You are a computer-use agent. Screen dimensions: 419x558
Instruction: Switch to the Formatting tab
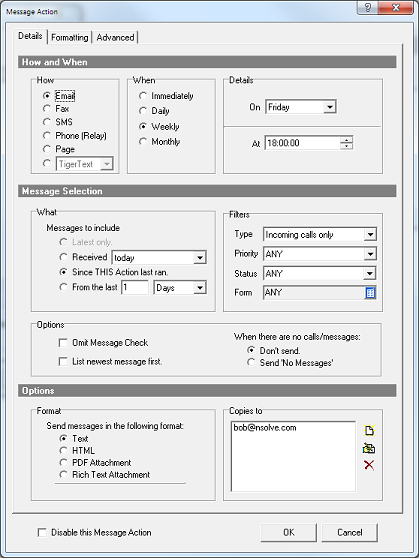pyautogui.click(x=70, y=37)
